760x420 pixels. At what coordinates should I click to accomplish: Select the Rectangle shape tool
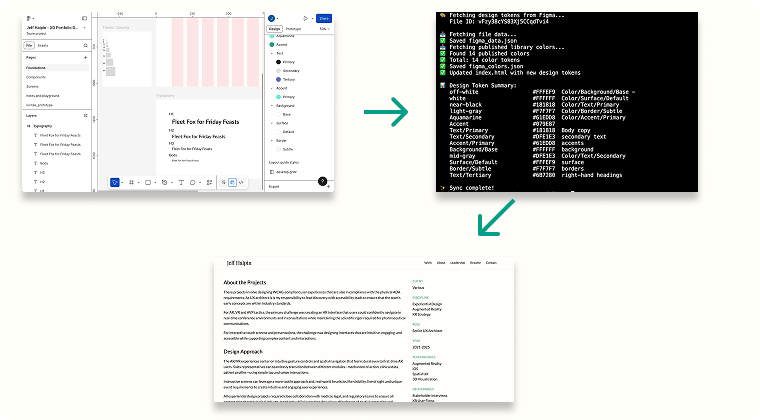(x=148, y=183)
